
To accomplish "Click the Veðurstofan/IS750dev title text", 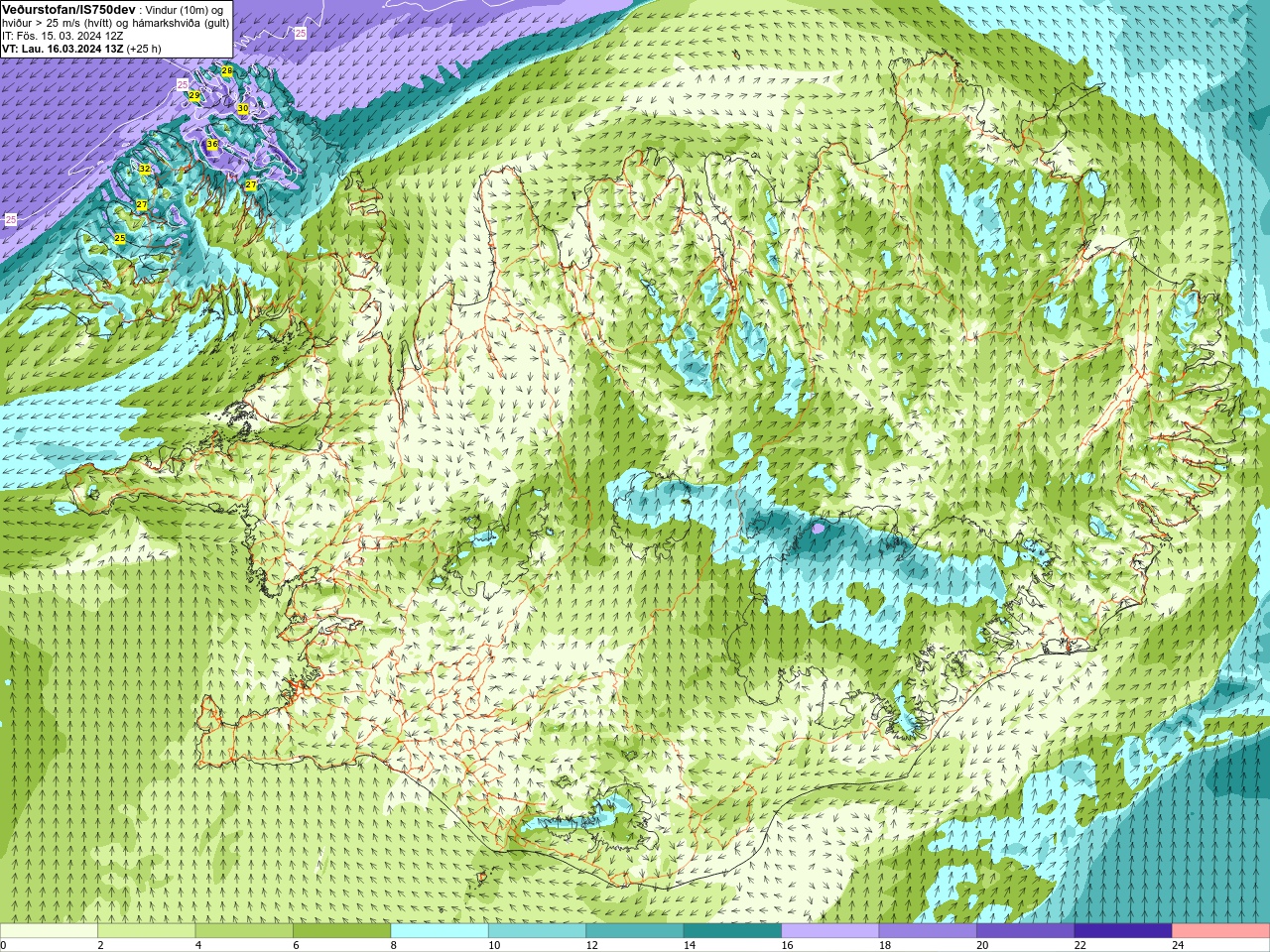I will coord(68,9).
